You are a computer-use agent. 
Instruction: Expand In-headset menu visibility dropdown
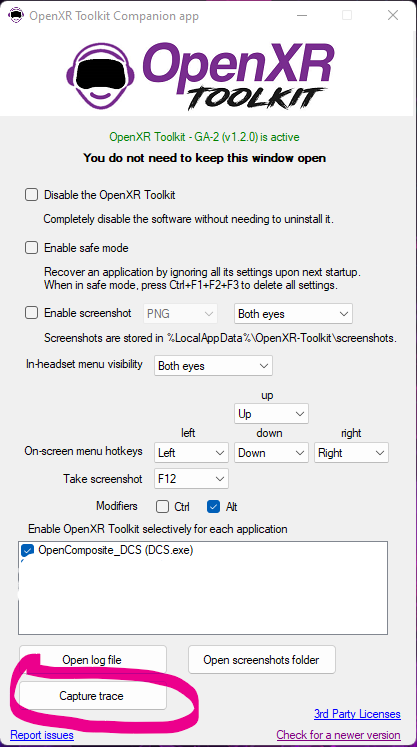(214, 366)
